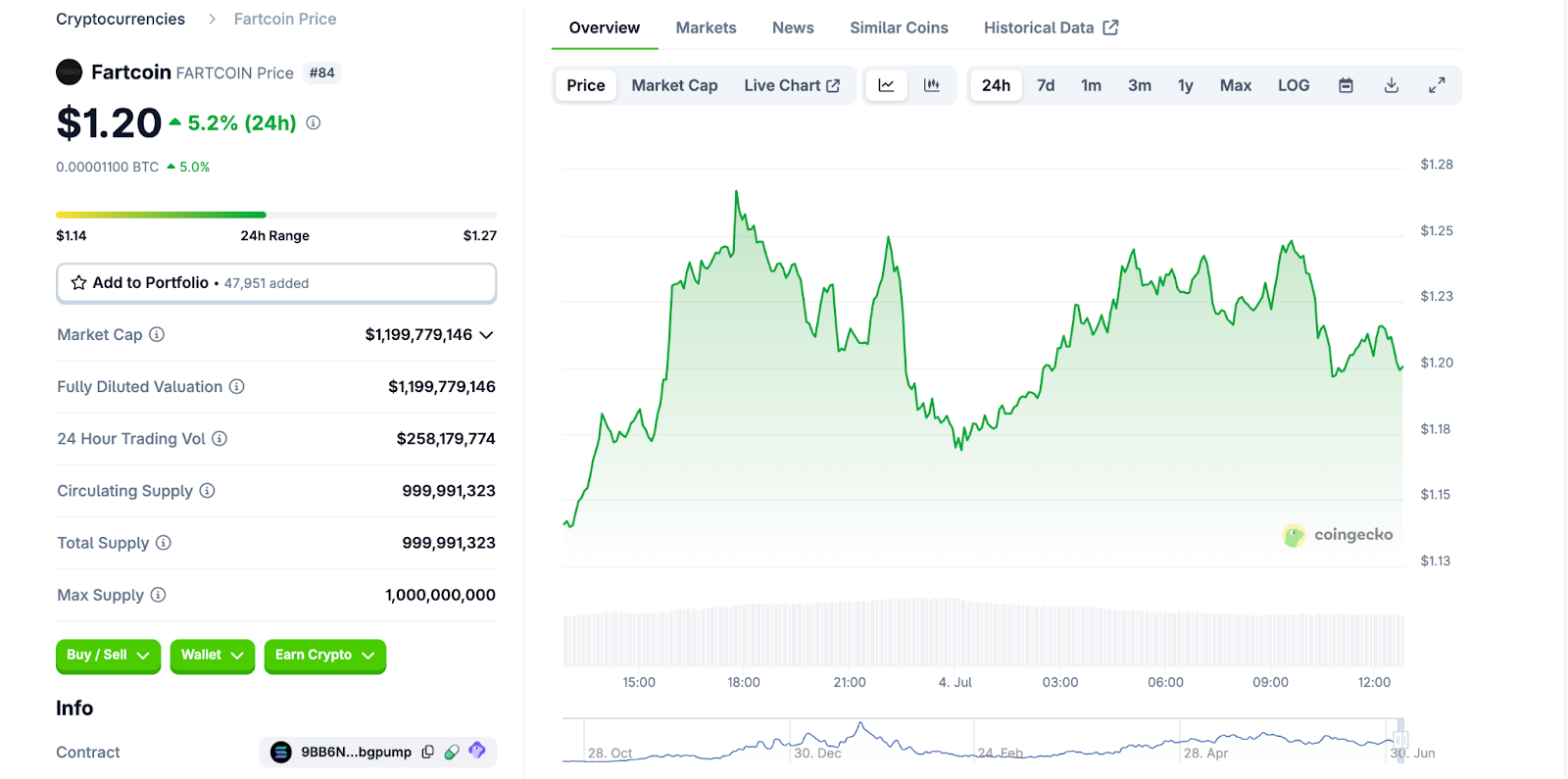Click the Add to Portfolio star icon
The width and height of the screenshot is (1568, 779).
(x=79, y=282)
